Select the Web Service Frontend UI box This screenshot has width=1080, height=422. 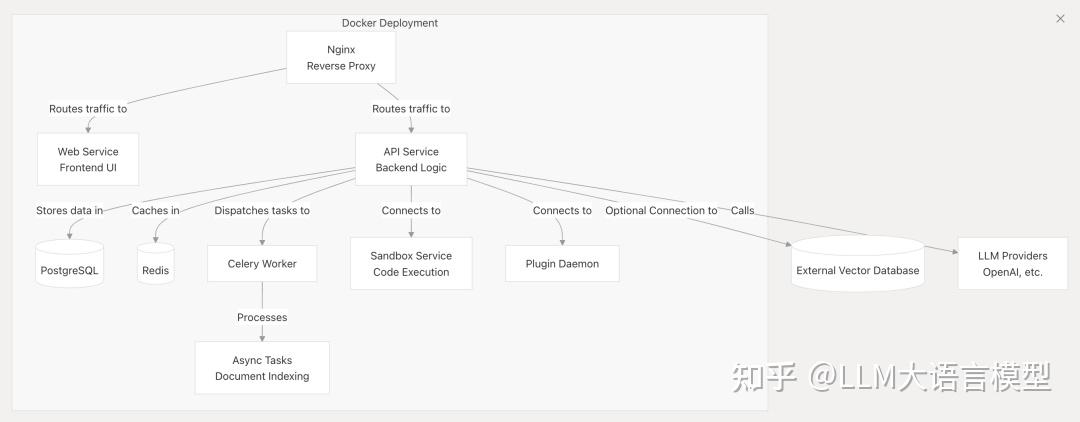[88, 160]
